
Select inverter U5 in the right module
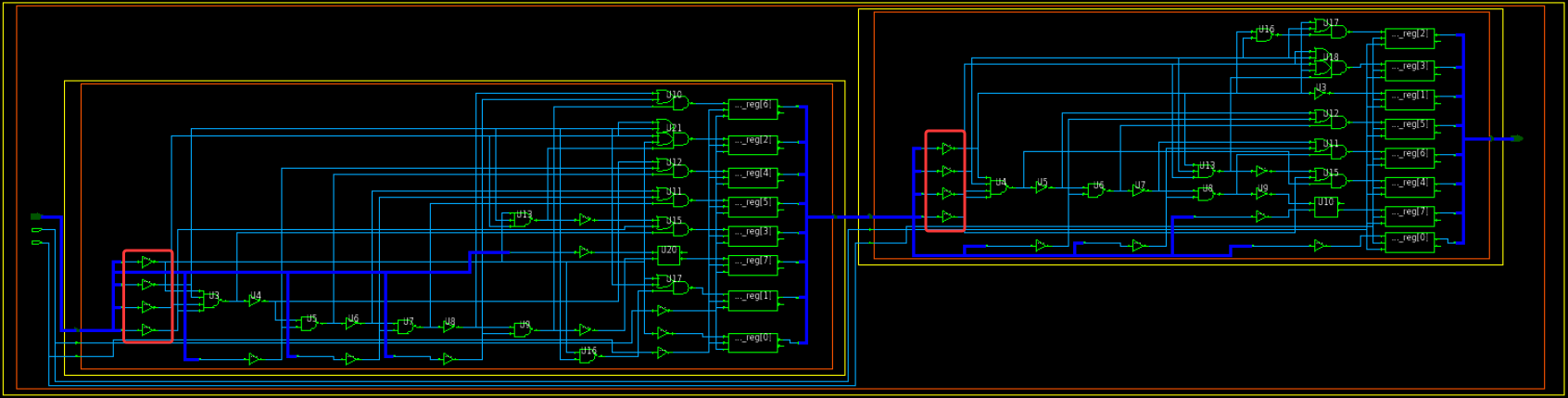tap(1042, 187)
